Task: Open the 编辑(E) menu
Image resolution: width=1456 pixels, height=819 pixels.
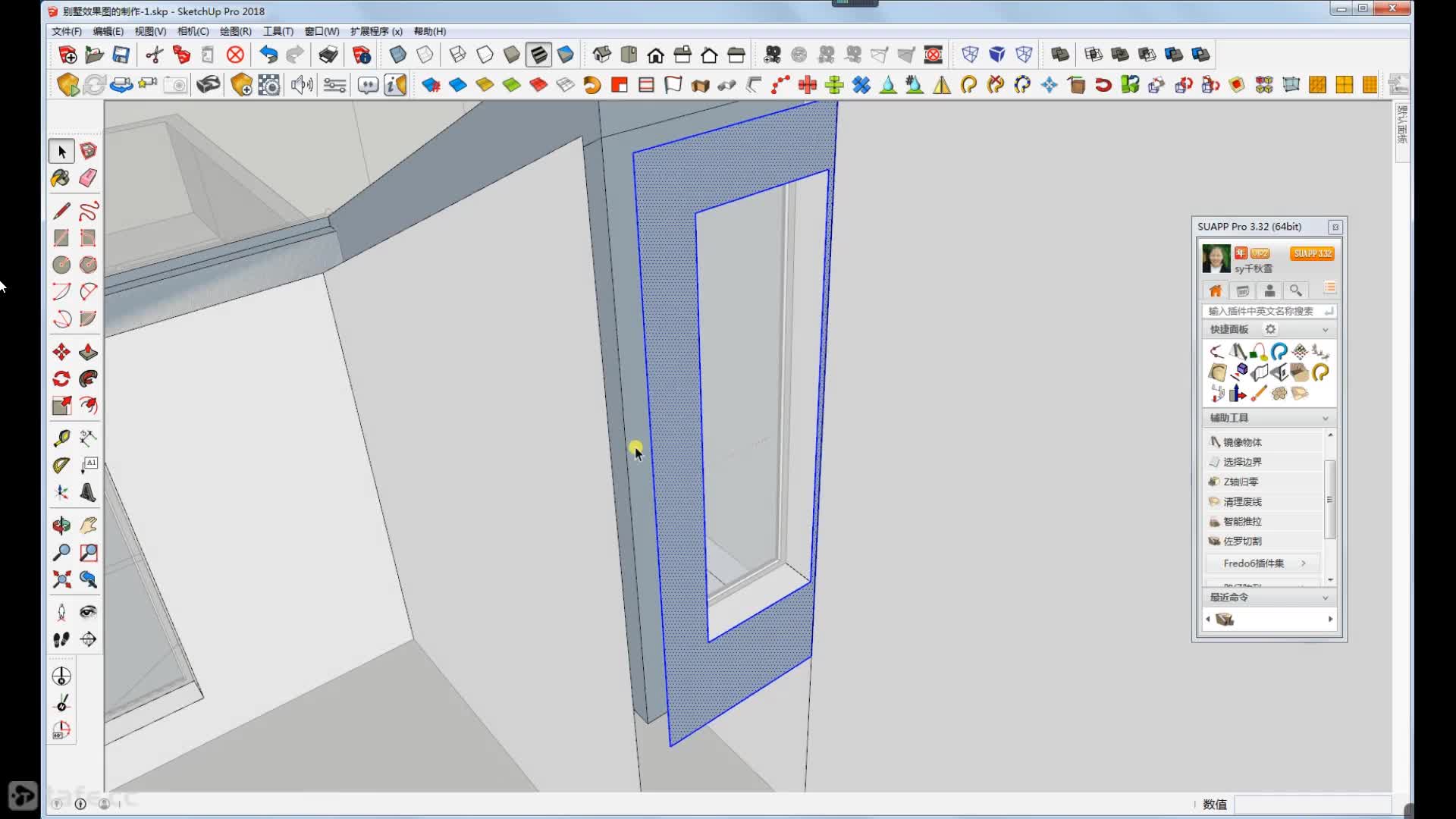Action: coord(108,31)
